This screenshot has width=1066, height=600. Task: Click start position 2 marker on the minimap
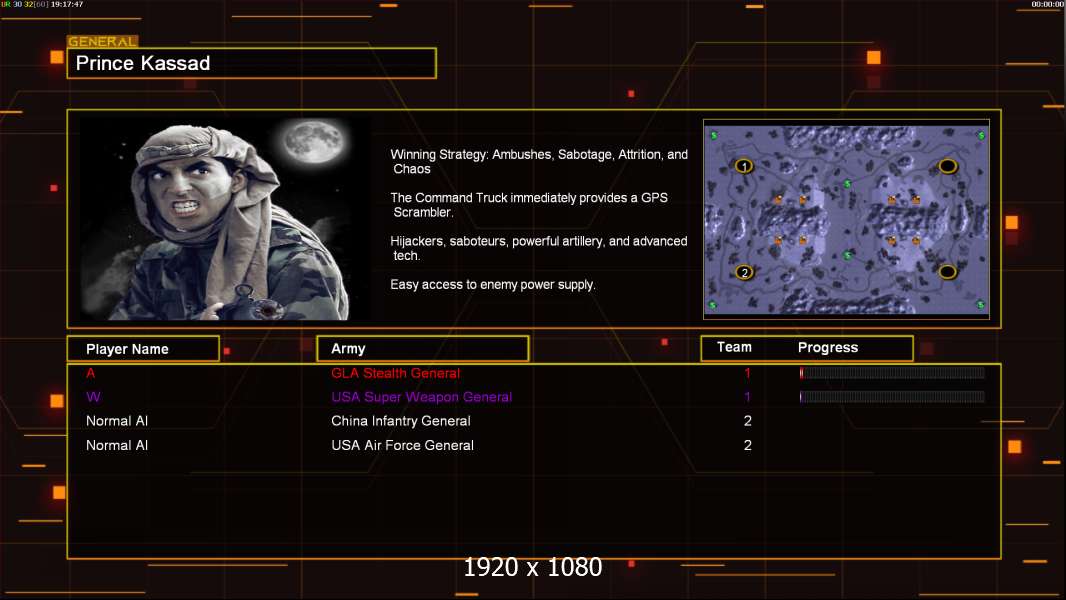[744, 272]
